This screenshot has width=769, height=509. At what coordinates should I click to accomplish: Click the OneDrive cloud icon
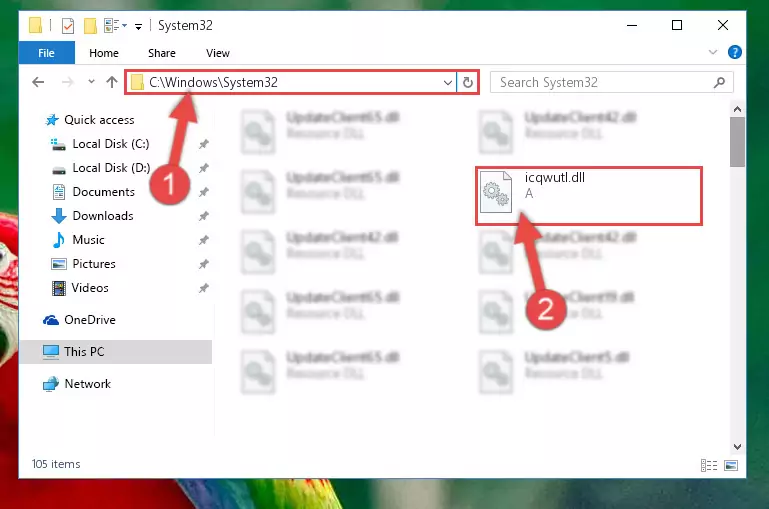51,320
